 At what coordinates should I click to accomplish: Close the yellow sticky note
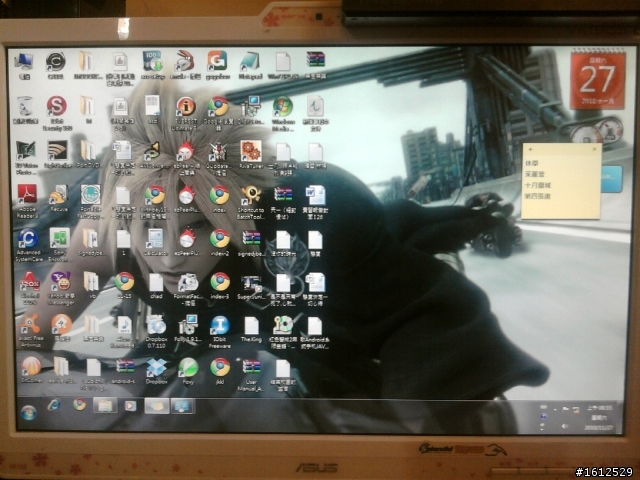coord(594,149)
